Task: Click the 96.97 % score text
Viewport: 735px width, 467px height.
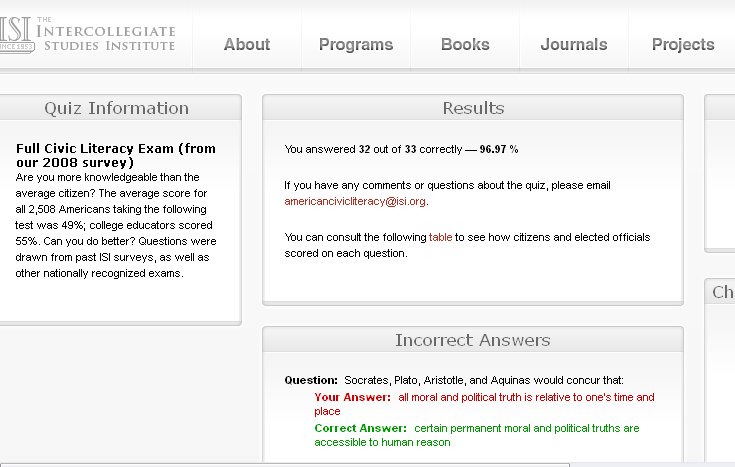Action: (498, 149)
